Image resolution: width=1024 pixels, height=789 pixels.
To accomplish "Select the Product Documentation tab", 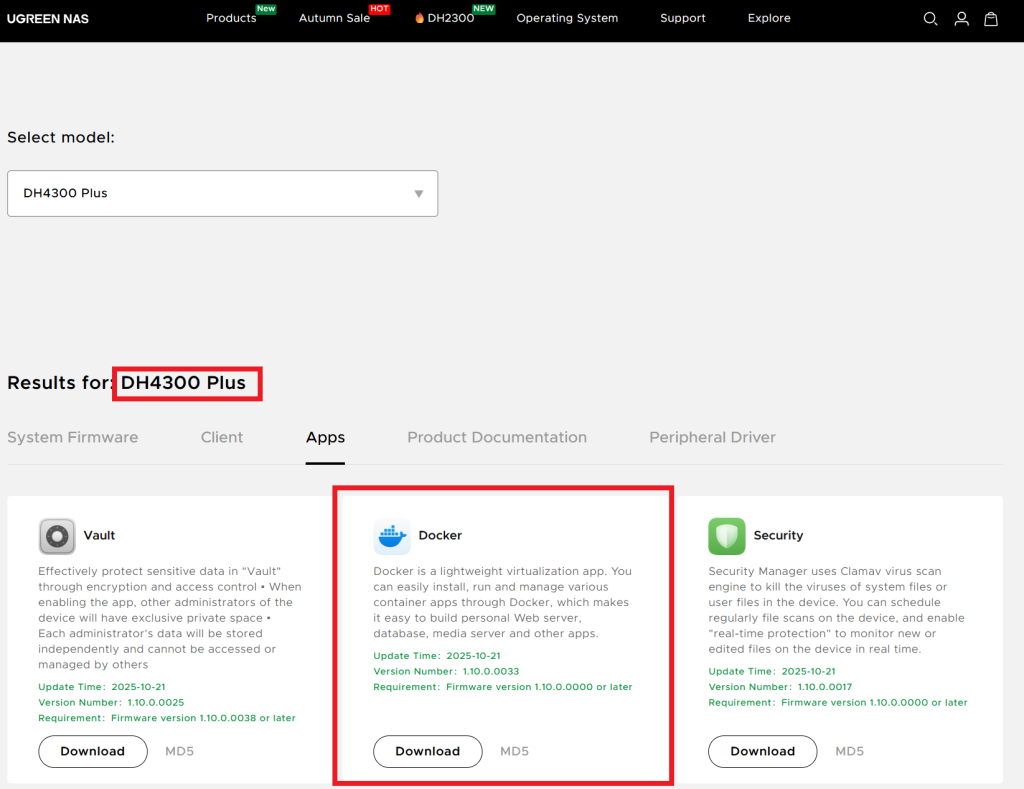I will click(497, 437).
